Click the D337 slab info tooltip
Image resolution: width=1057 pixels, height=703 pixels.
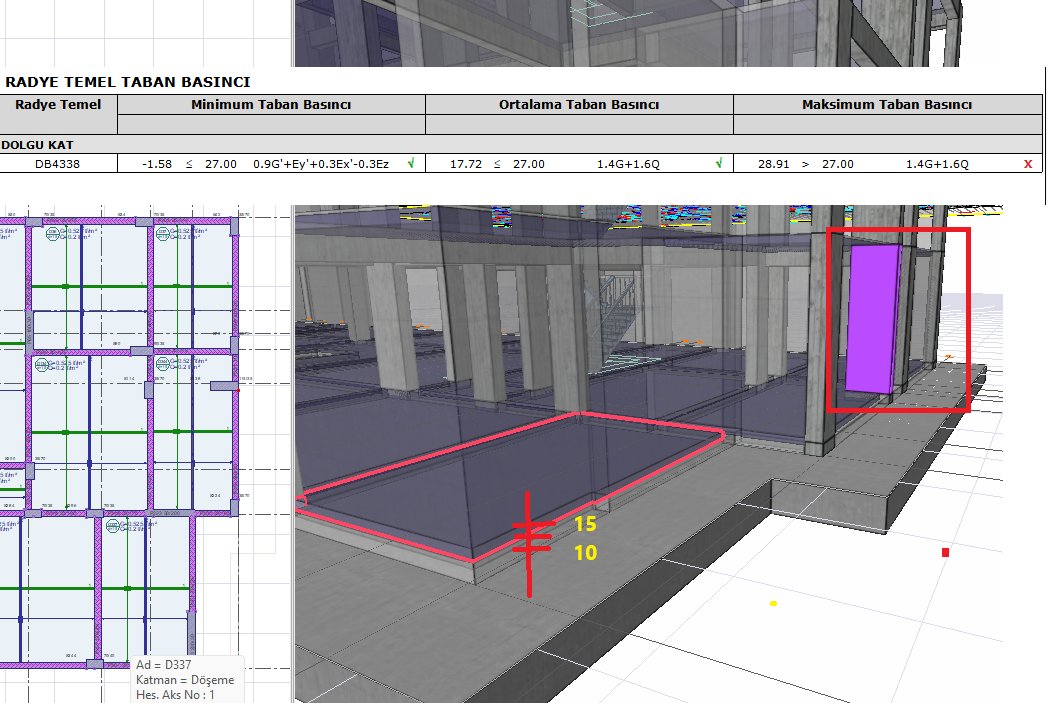tap(186, 679)
